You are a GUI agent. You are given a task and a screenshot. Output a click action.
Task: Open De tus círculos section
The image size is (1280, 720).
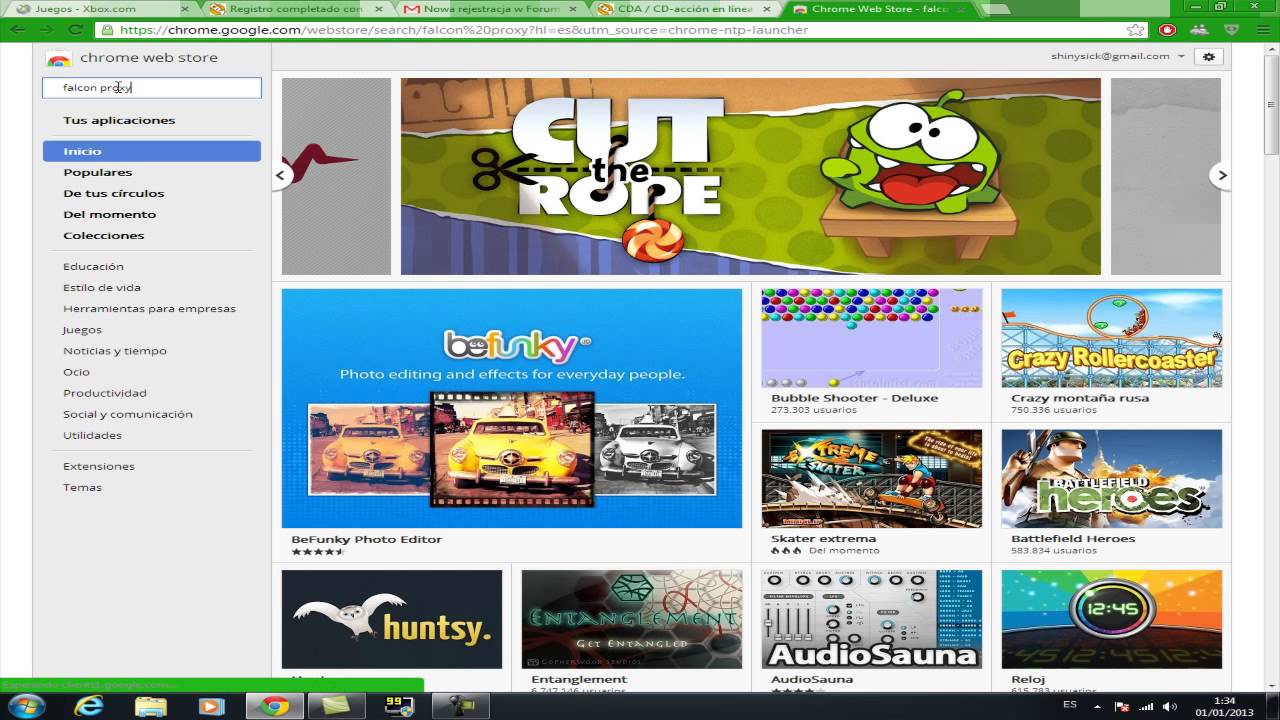(x=114, y=193)
